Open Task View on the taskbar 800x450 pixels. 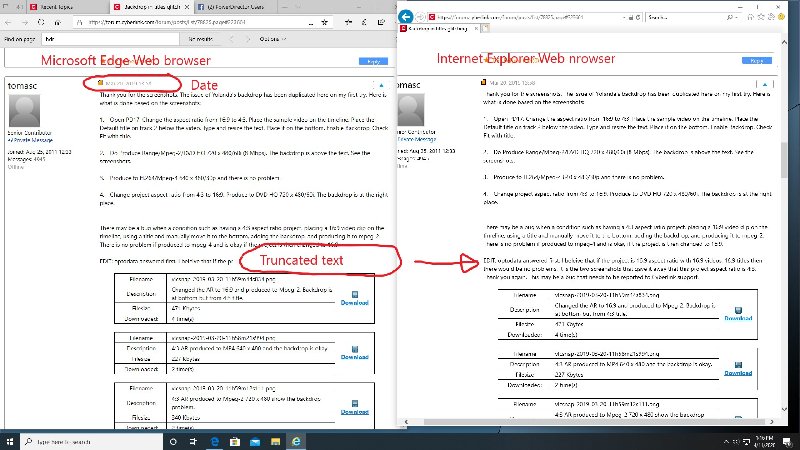[x=193, y=441]
